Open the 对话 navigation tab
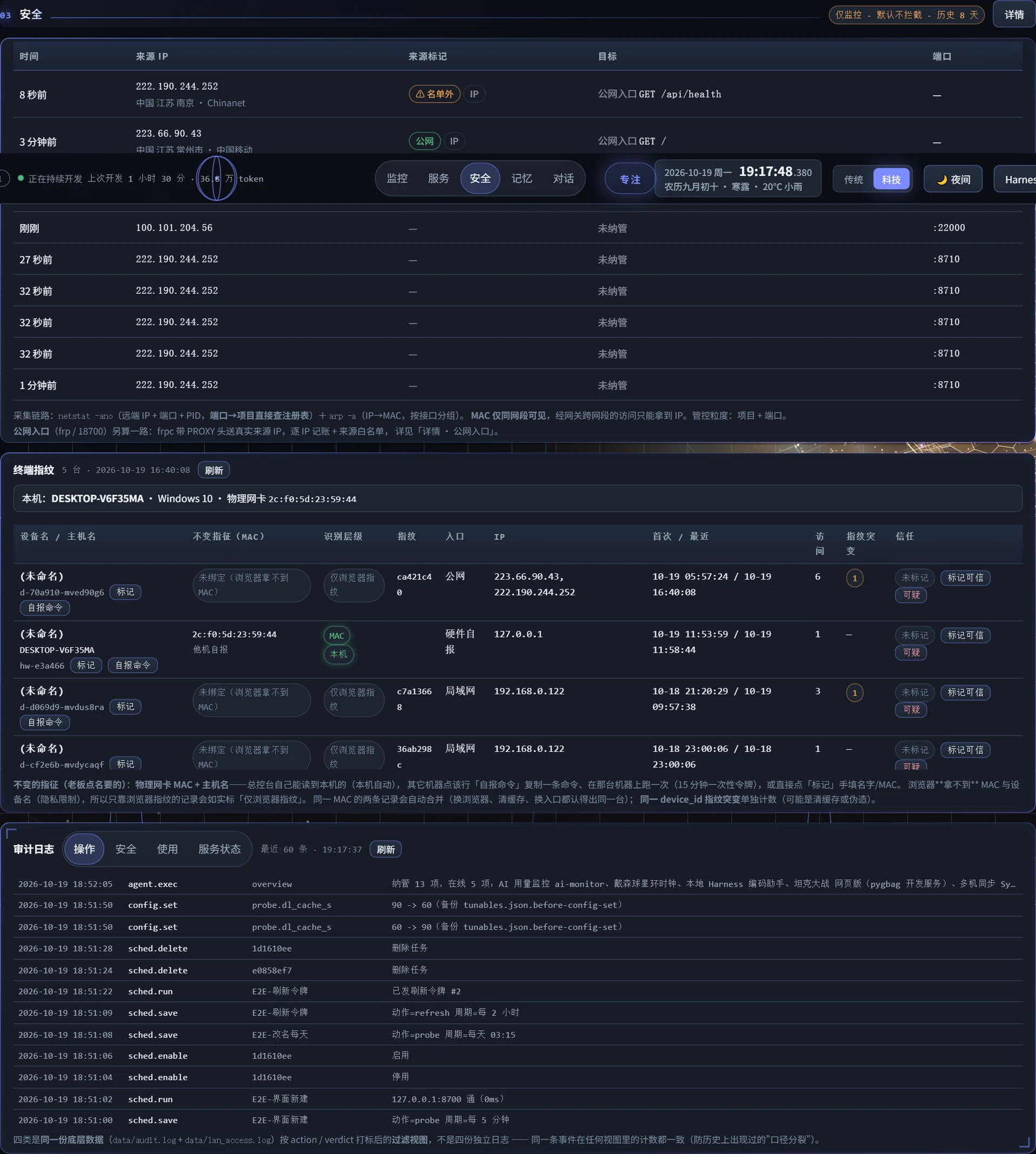 click(563, 179)
